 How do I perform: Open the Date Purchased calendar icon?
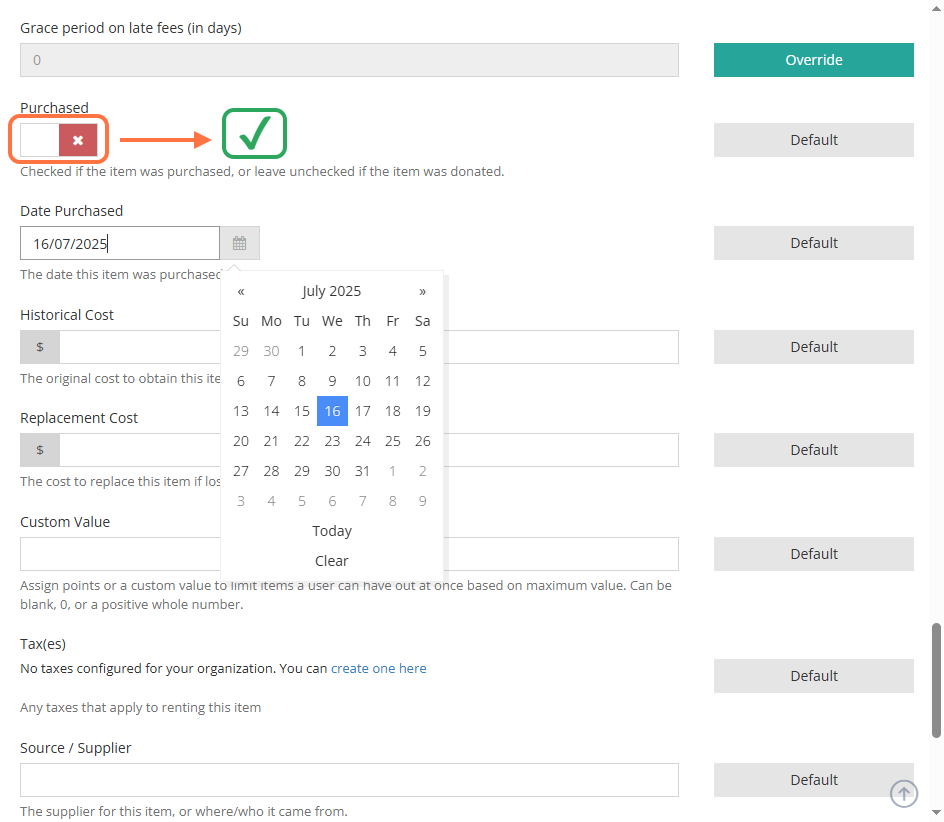(x=240, y=243)
